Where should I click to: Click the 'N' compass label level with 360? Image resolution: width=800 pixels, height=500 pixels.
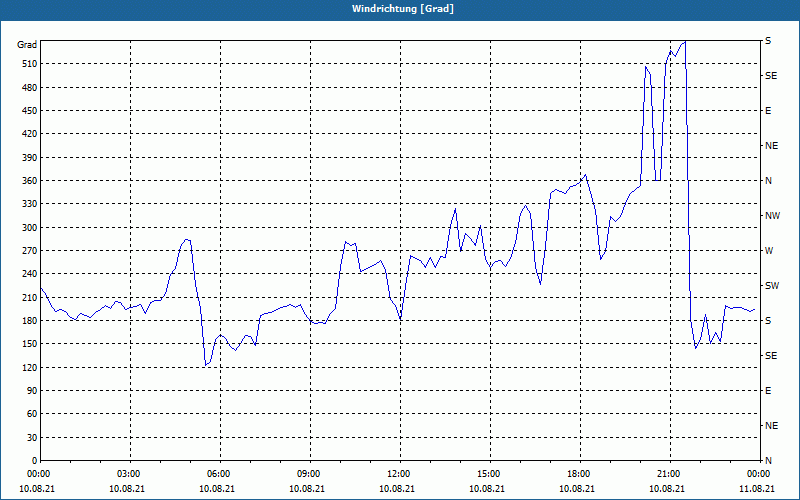(x=768, y=181)
